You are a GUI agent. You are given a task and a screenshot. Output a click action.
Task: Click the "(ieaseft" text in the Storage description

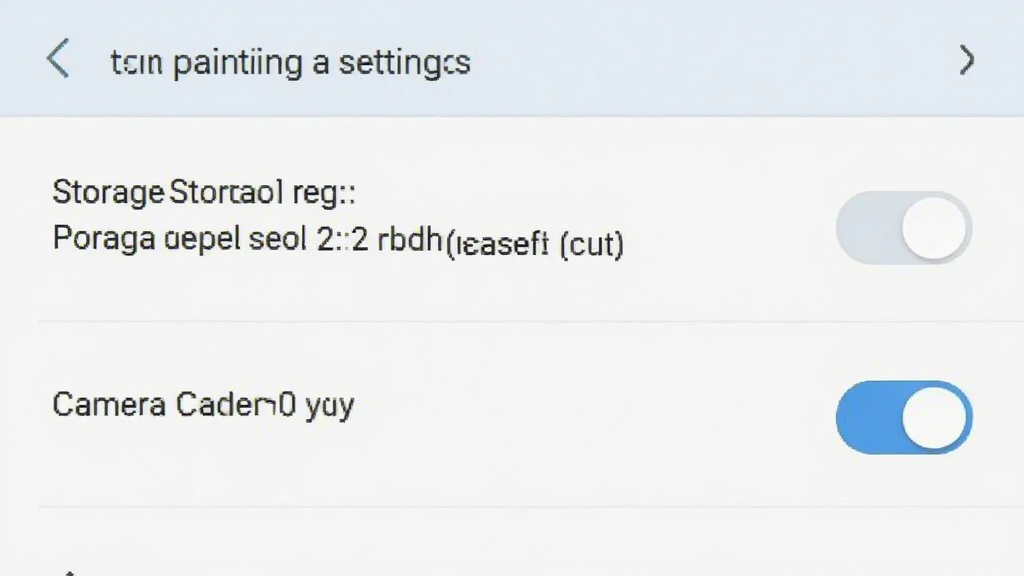tap(497, 244)
